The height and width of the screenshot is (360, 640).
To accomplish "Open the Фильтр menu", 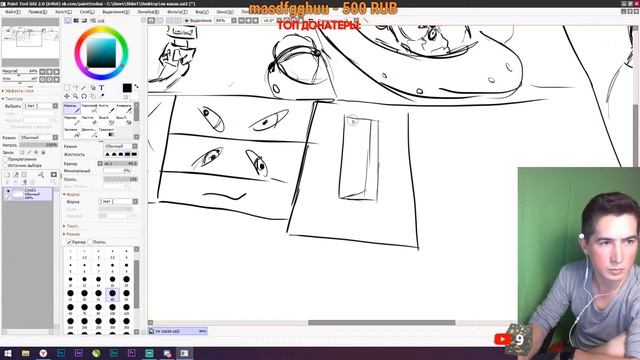I will tap(177, 12).
